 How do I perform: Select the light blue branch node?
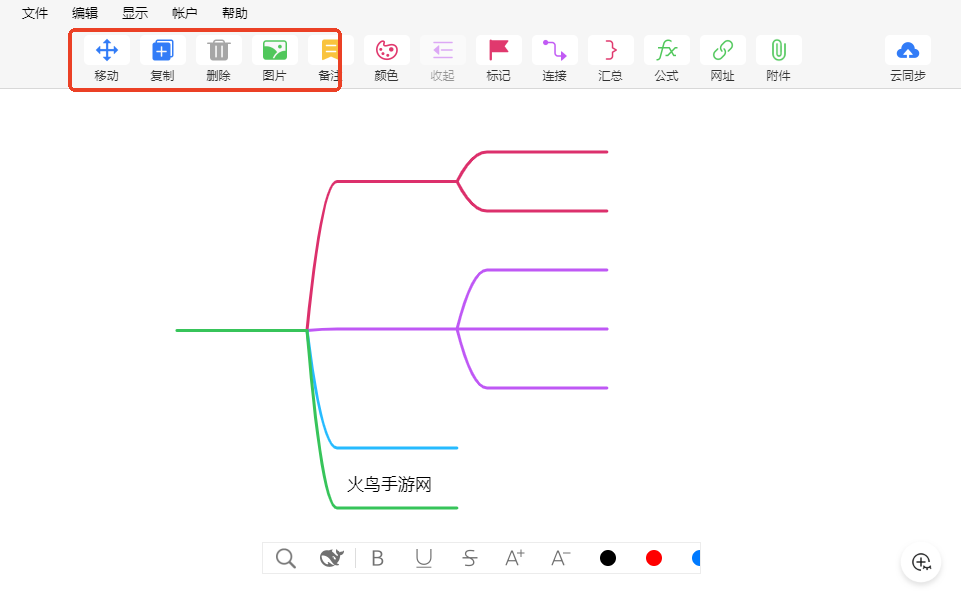pos(396,448)
